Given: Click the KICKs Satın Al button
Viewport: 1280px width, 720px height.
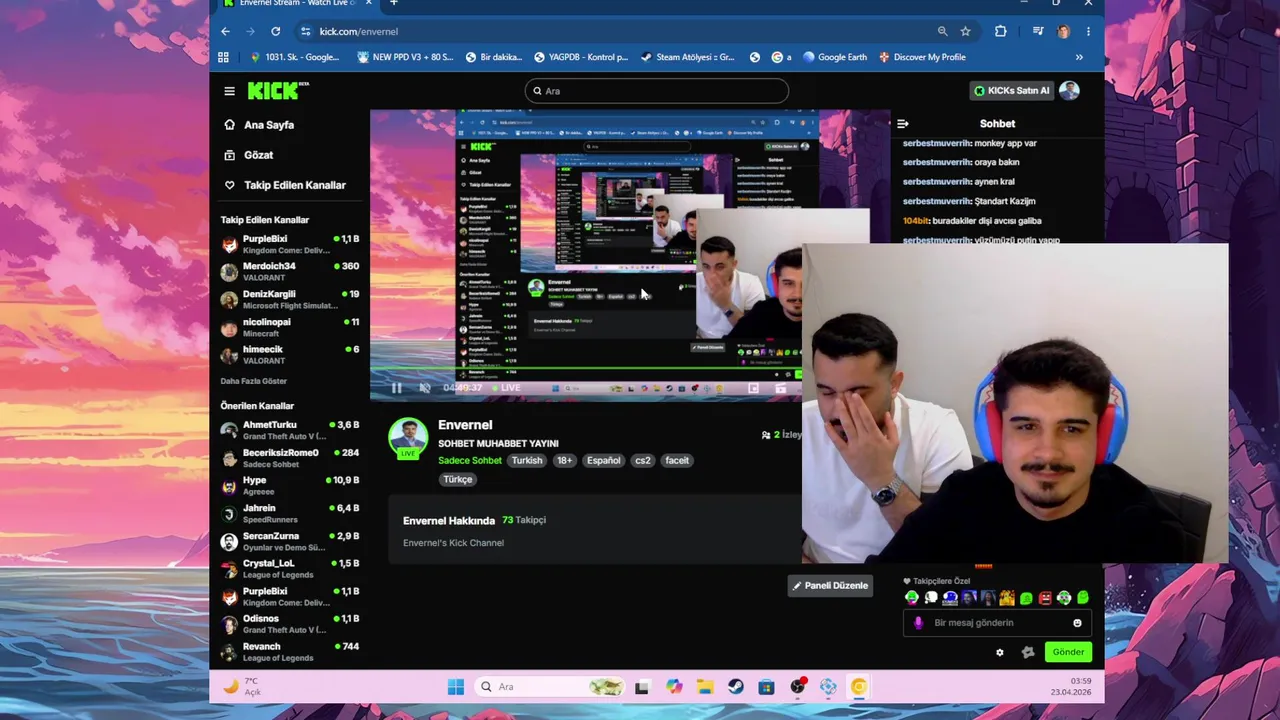Looking at the screenshot, I should click(1012, 91).
